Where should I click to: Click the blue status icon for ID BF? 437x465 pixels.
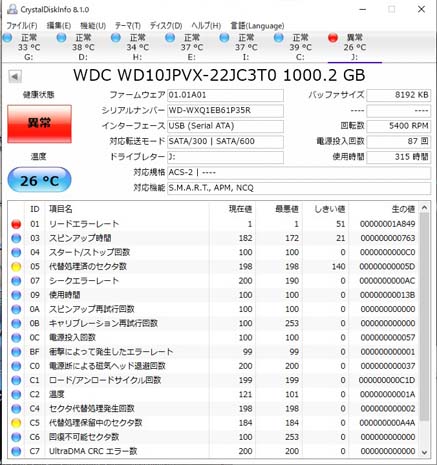point(16,352)
